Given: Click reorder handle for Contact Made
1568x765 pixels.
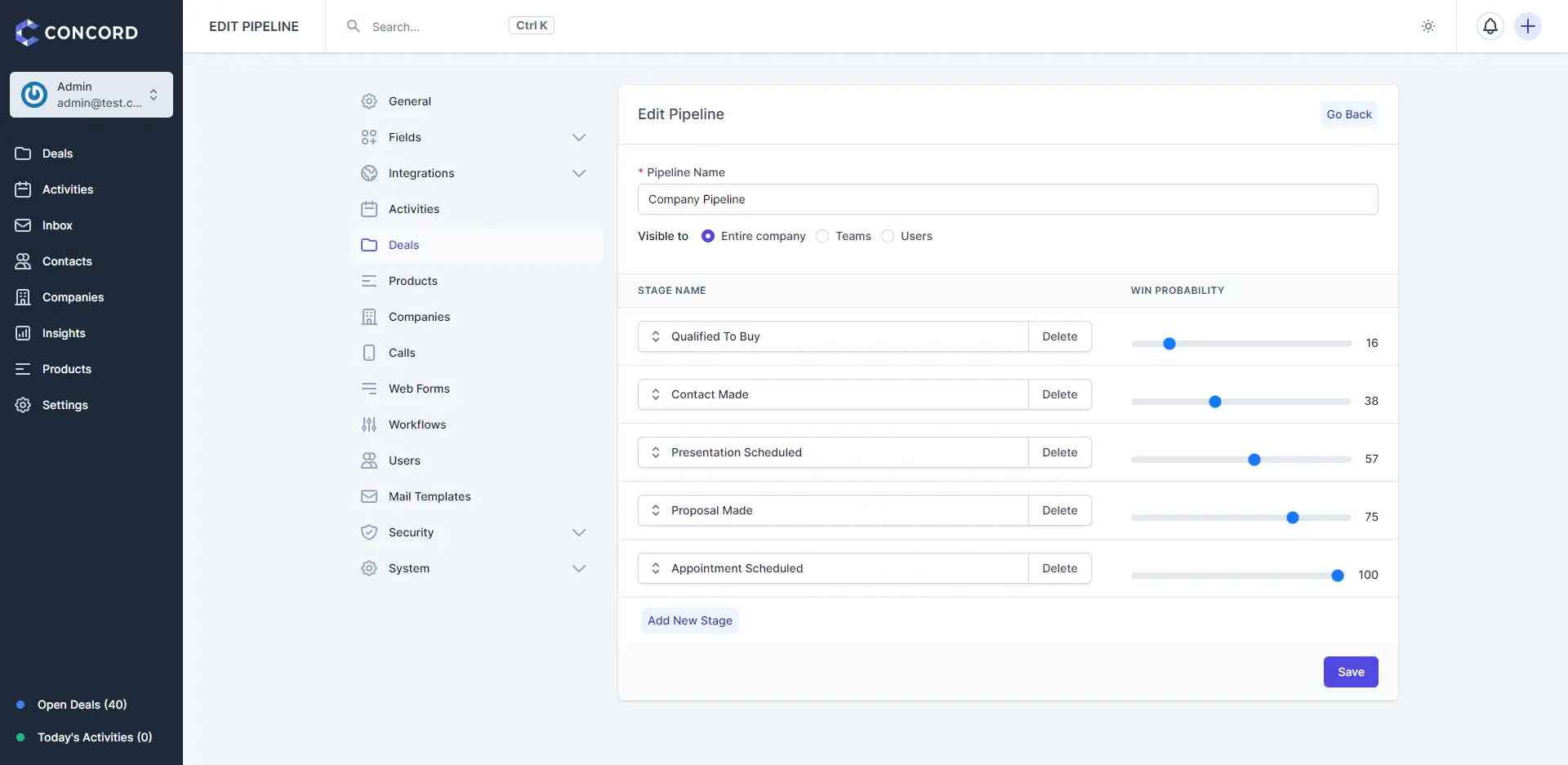Looking at the screenshot, I should click(x=656, y=394).
